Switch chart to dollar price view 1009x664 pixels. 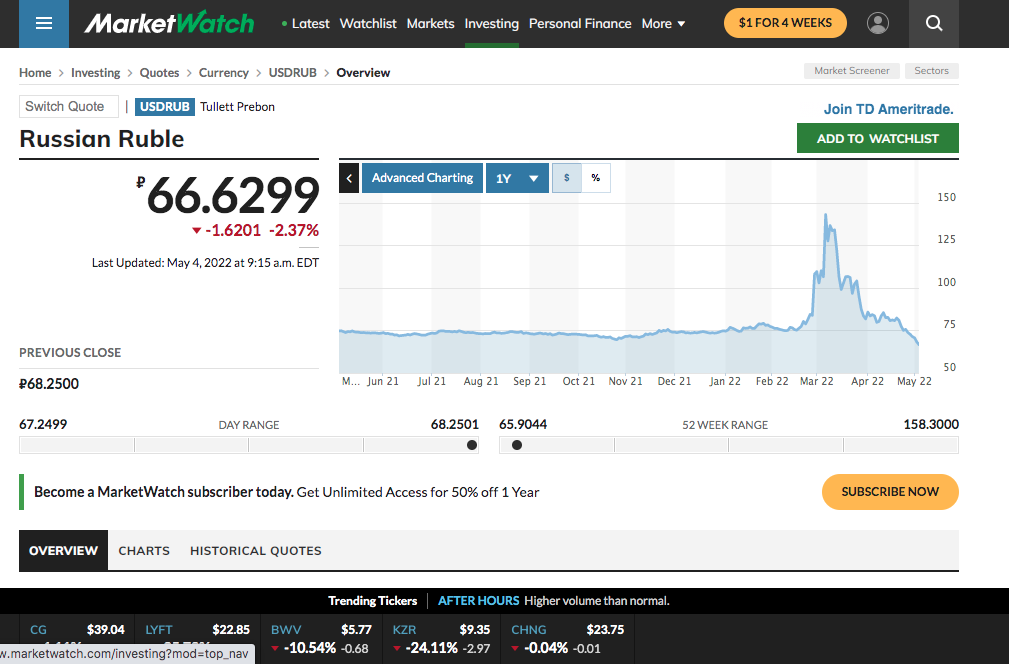pos(567,178)
